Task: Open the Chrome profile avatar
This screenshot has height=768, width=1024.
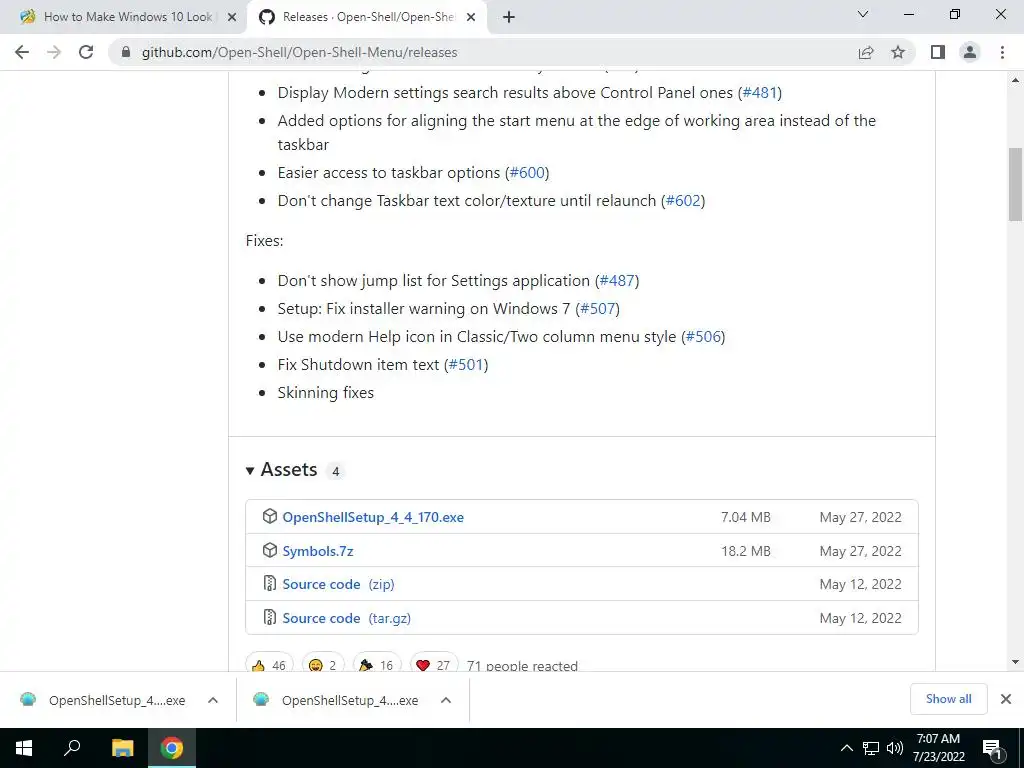Action: click(970, 52)
